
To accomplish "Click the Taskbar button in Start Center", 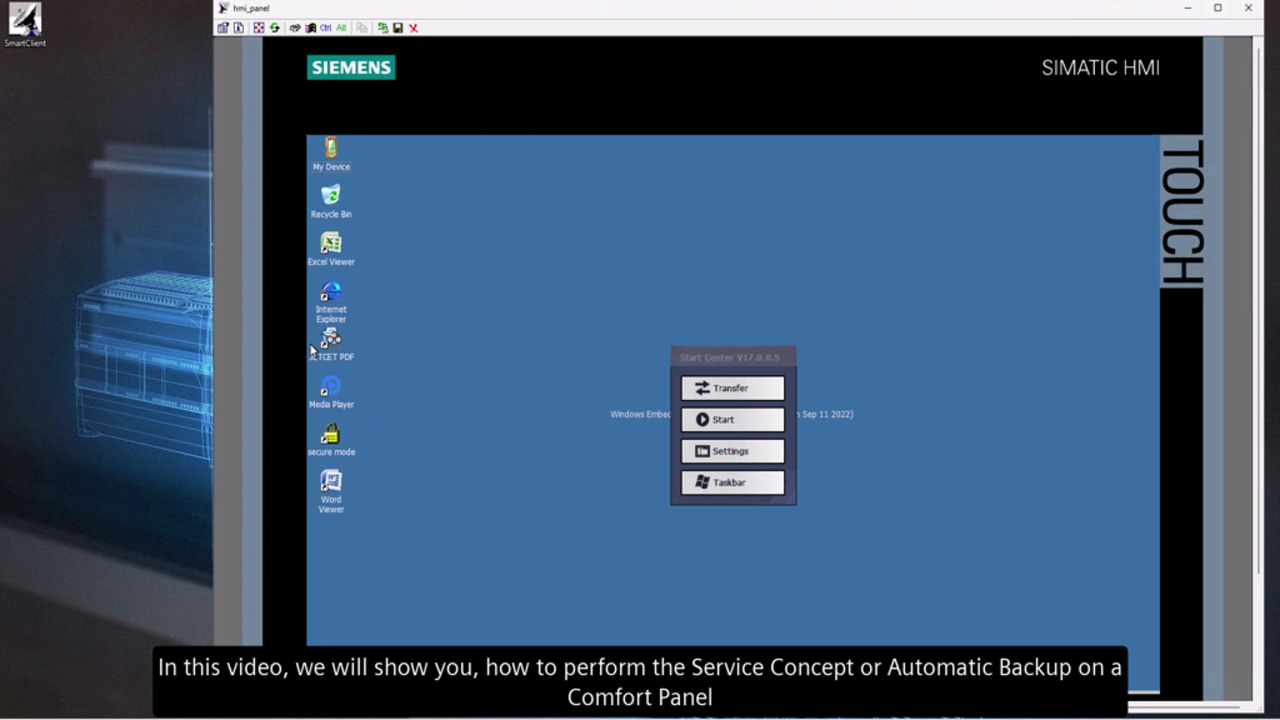I will [732, 482].
